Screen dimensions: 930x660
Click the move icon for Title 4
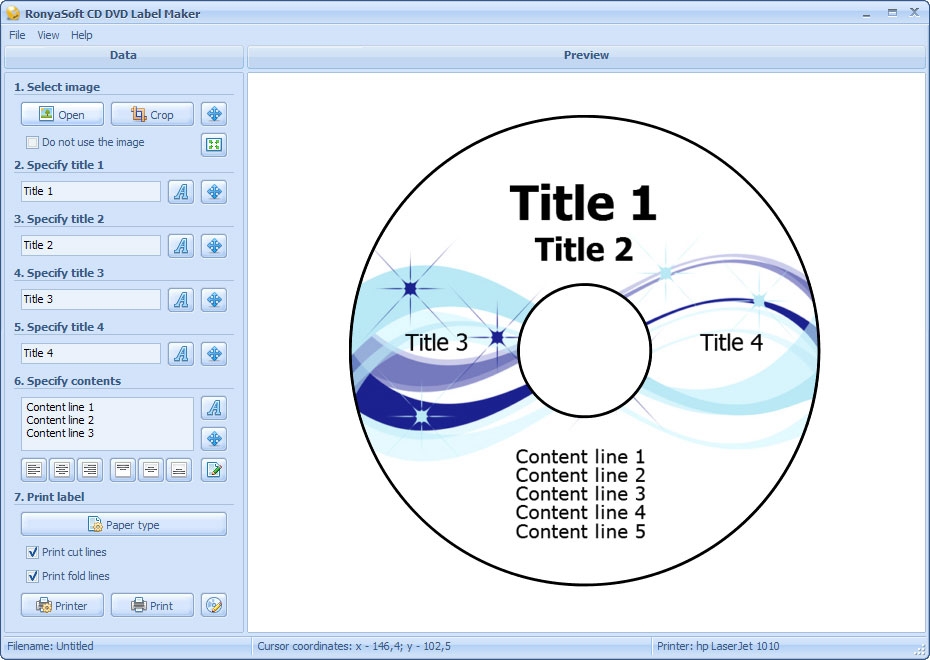(214, 353)
